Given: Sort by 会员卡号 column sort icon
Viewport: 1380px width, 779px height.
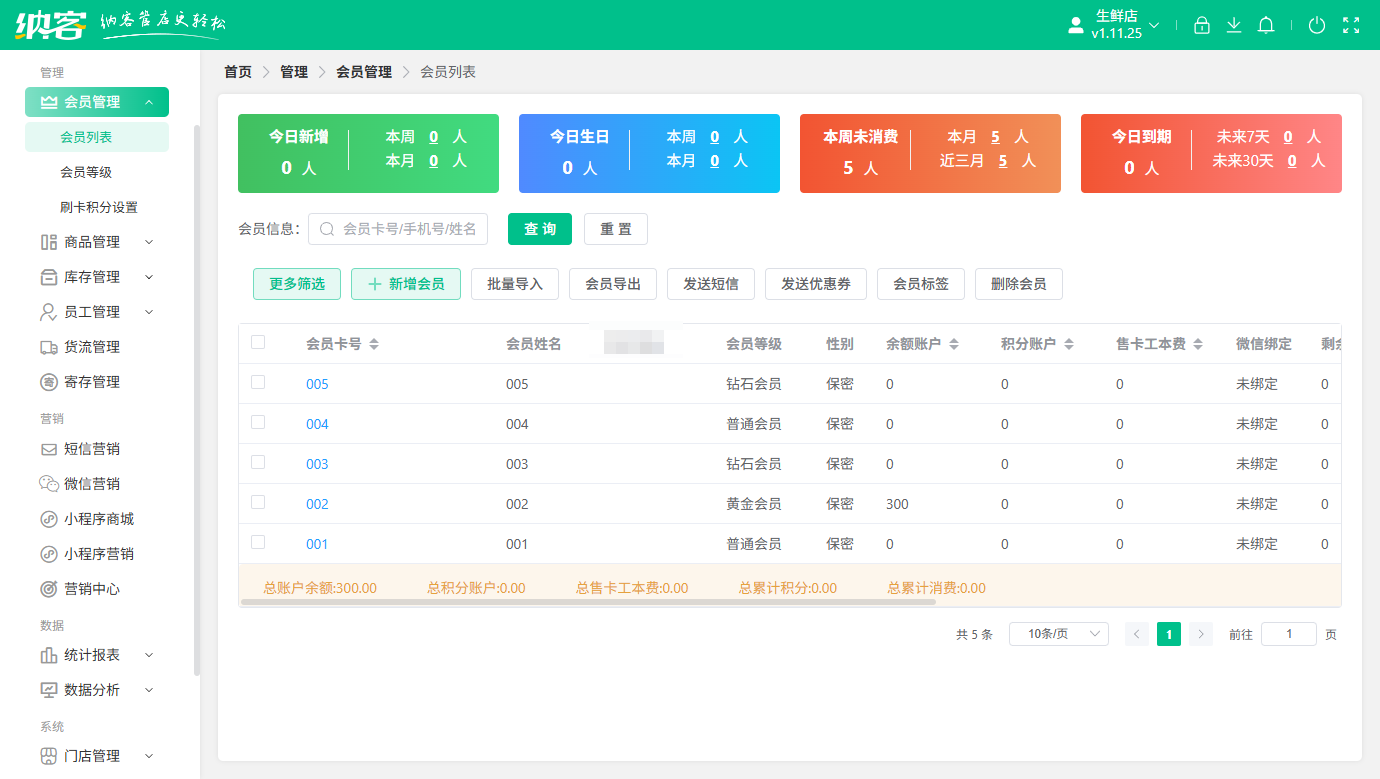Looking at the screenshot, I should tap(374, 344).
